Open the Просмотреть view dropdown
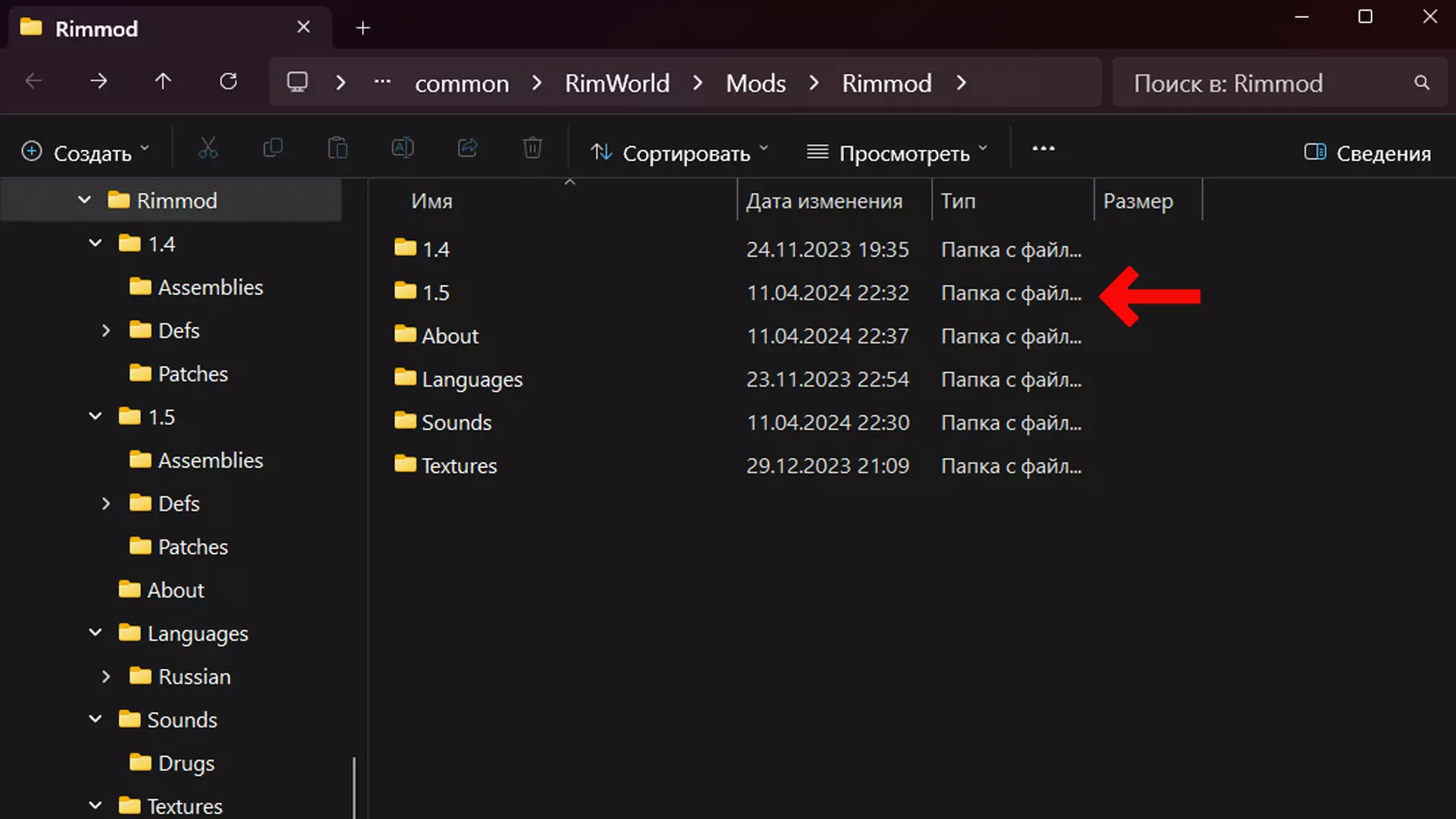 click(897, 153)
